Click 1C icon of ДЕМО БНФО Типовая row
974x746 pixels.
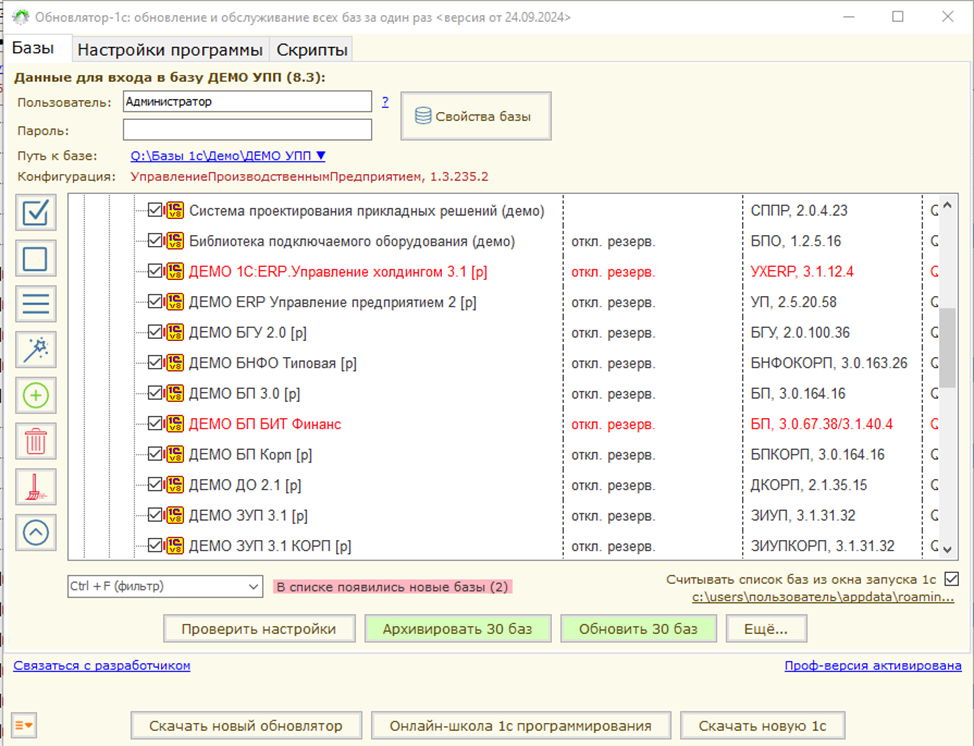(175, 363)
